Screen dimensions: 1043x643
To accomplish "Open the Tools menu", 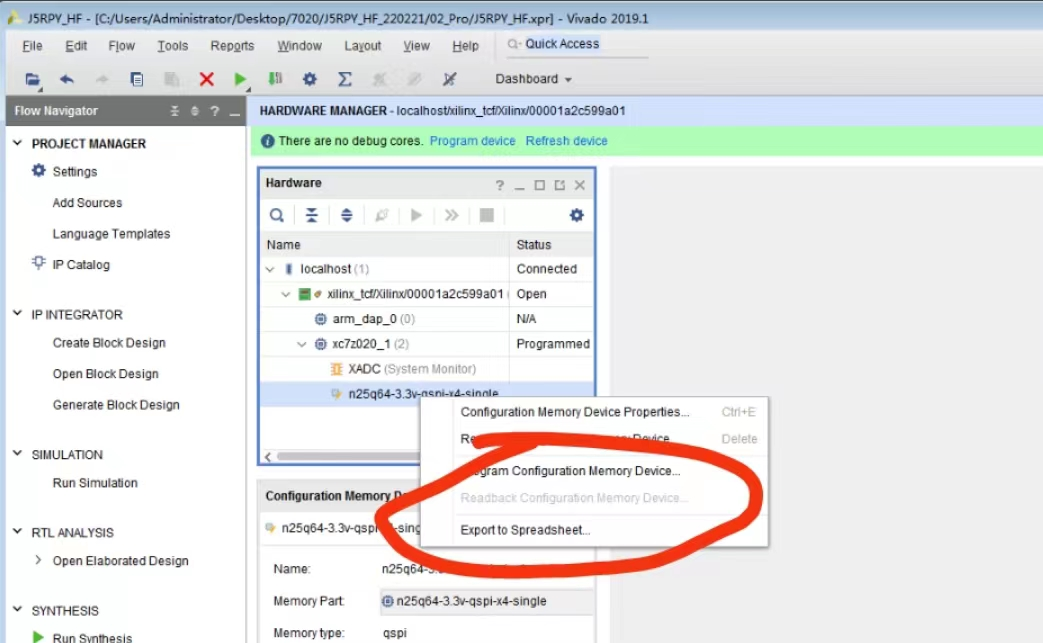I will click(x=172, y=46).
